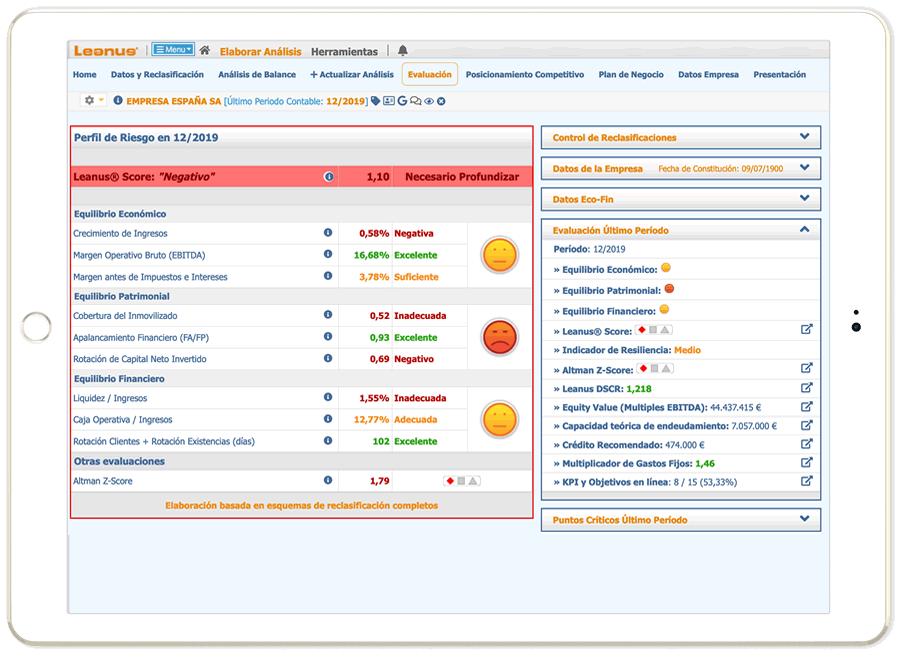
Task: Open the notifications bell icon
Action: (x=403, y=51)
